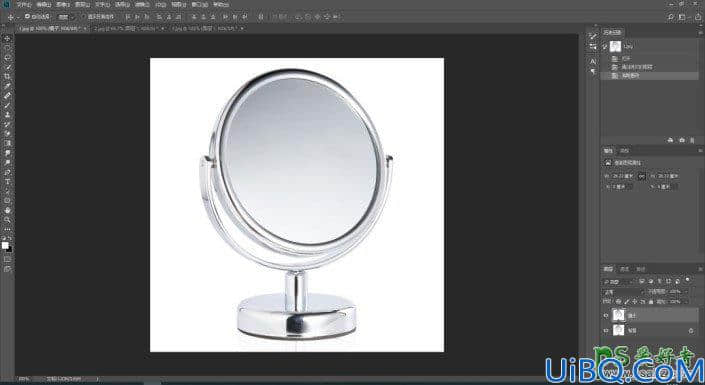Select the Hand tool
Viewport: 705px width, 385px height.
pos(8,210)
